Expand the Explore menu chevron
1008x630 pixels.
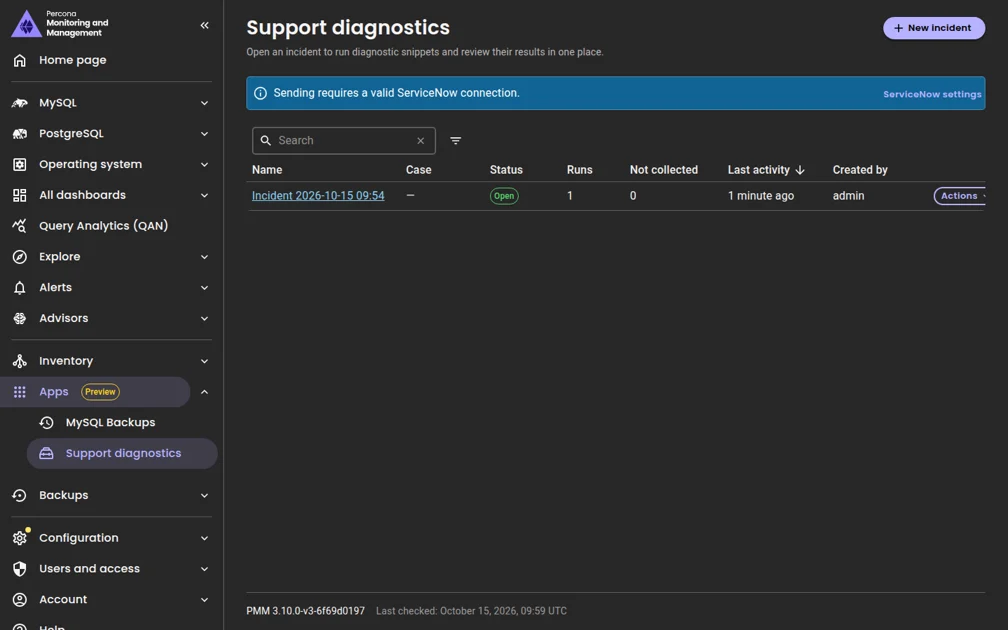coord(204,257)
